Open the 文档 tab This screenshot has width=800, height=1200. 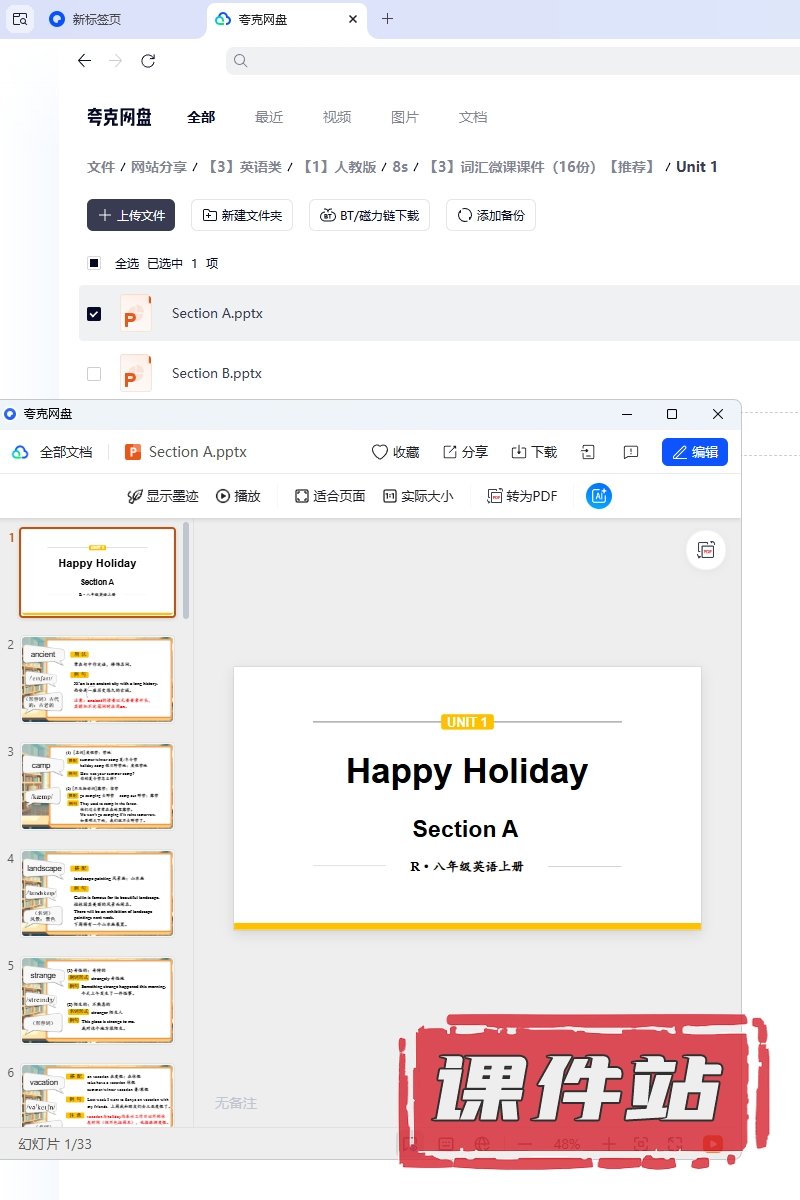pyautogui.click(x=473, y=117)
